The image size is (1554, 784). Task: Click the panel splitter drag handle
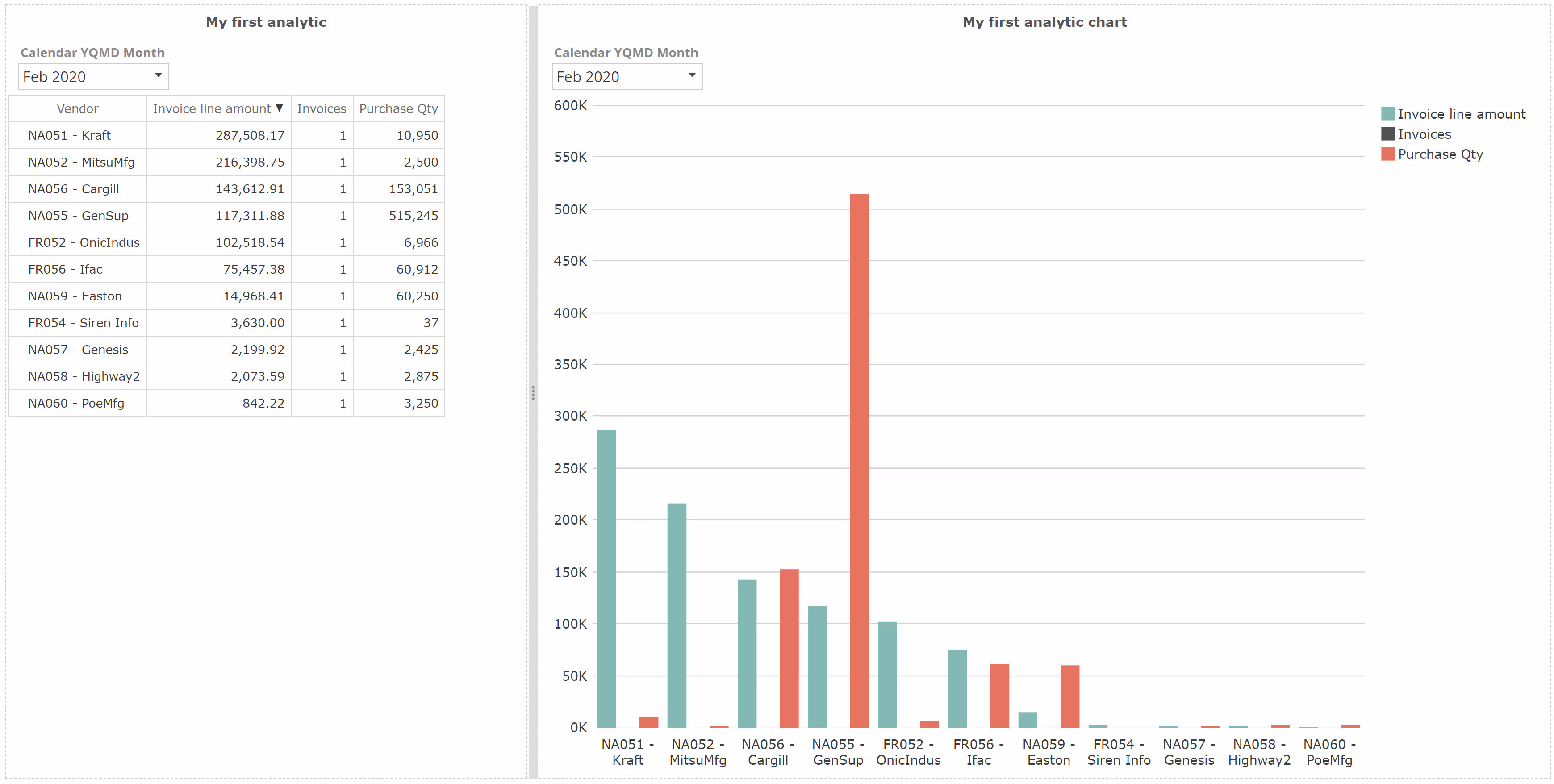533,393
